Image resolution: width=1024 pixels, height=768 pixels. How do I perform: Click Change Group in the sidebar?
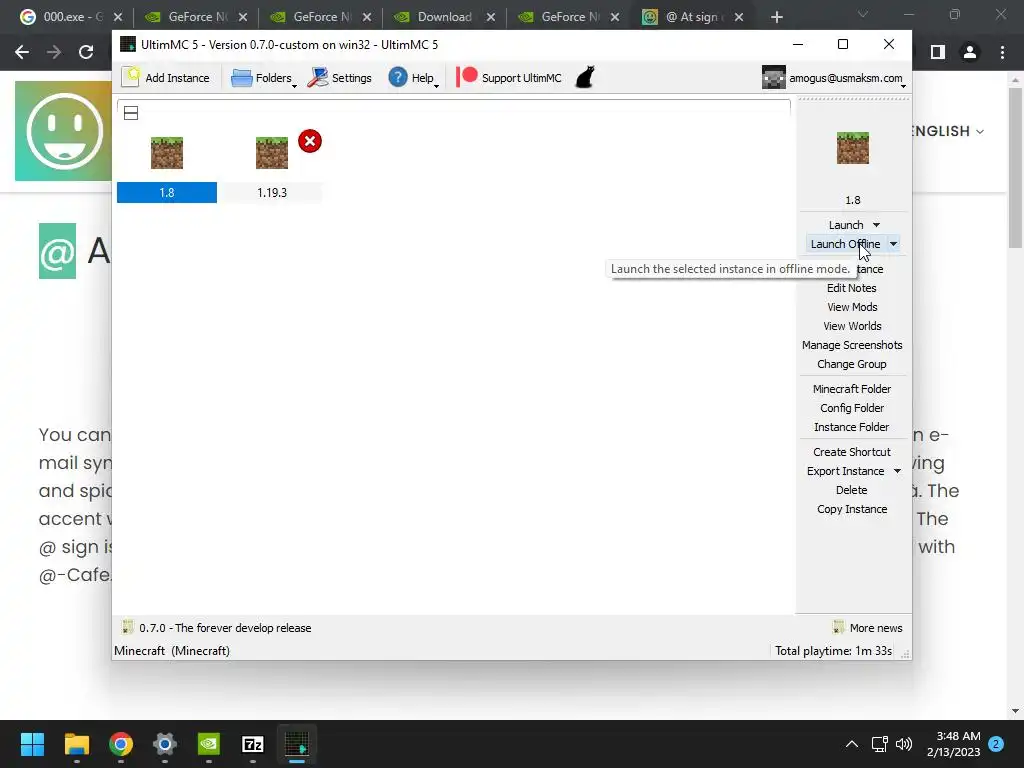(x=852, y=364)
